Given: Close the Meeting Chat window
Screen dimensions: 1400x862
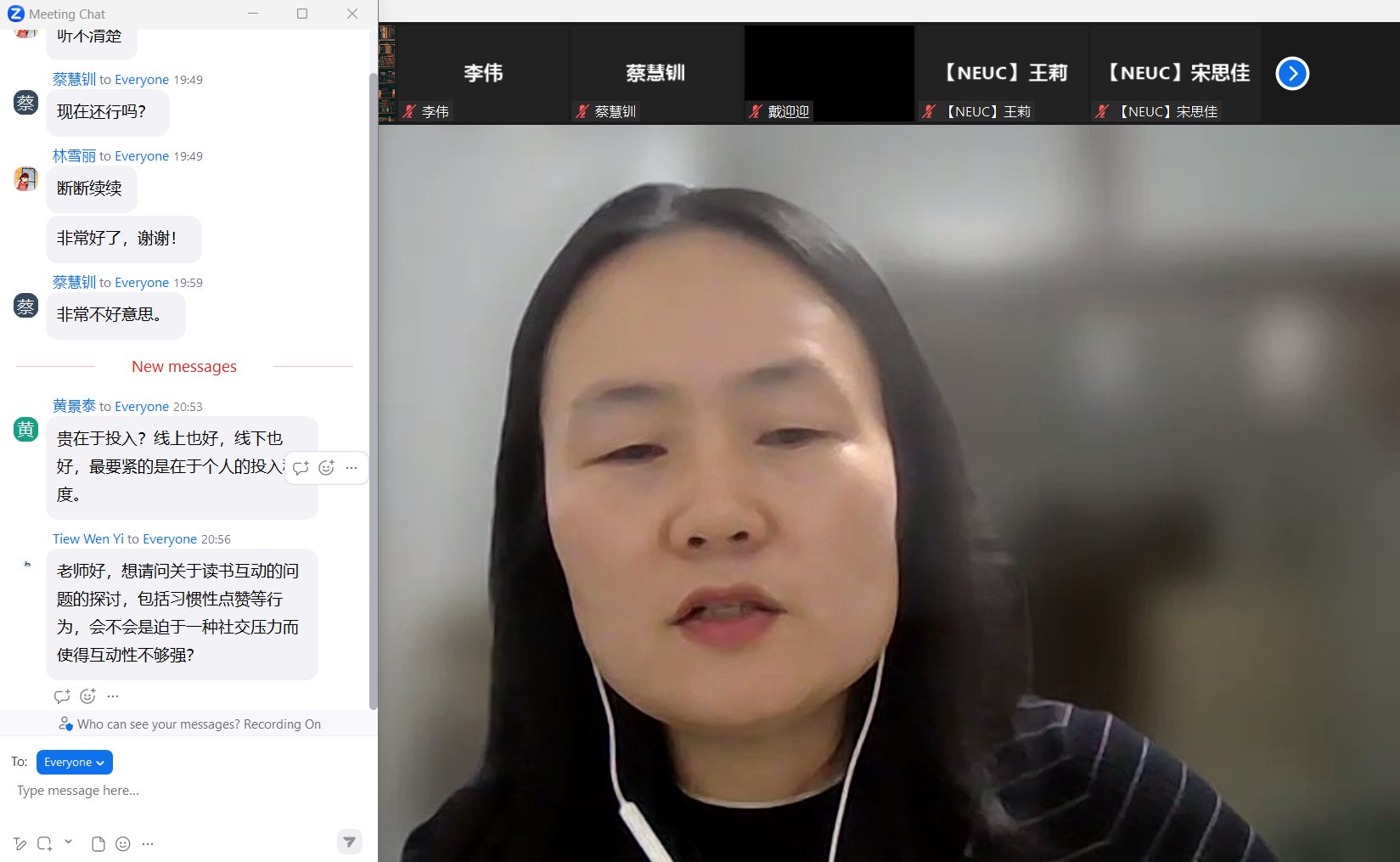Looking at the screenshot, I should coord(352,14).
